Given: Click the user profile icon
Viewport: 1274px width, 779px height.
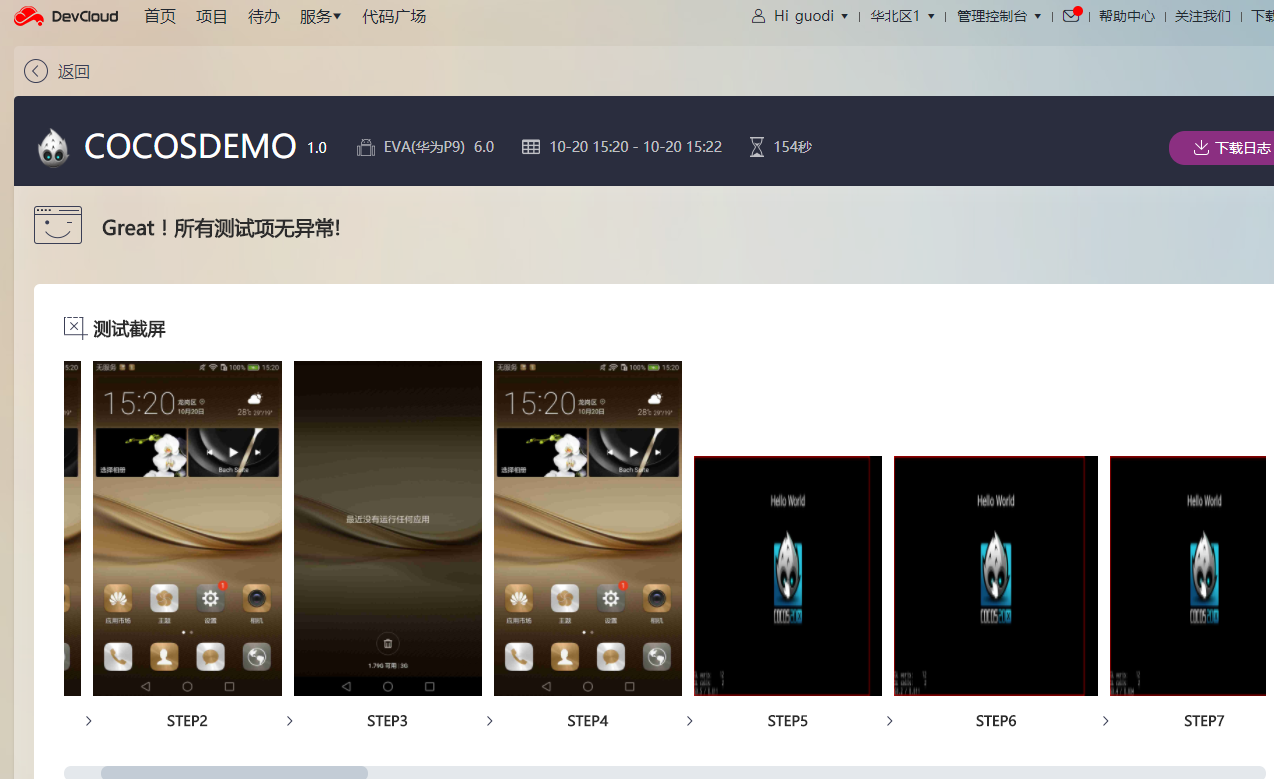Looking at the screenshot, I should [758, 16].
